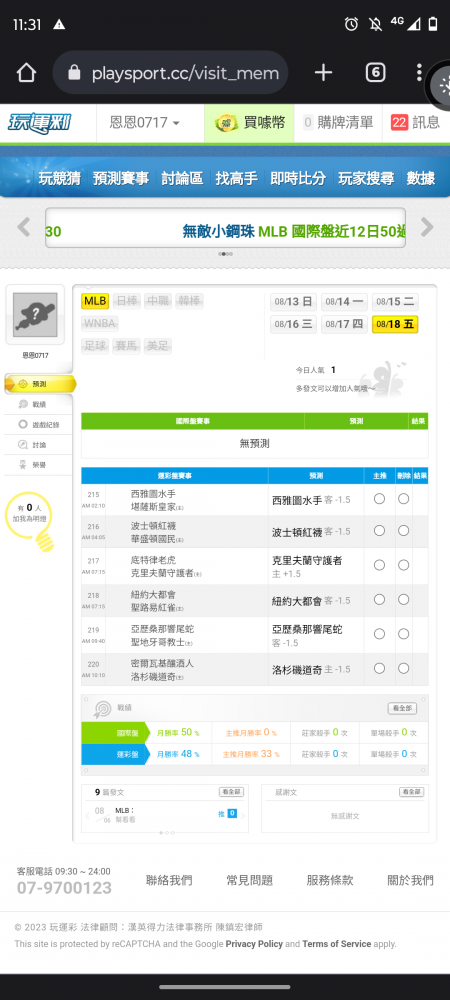Screen dimensions: 450x1000
Task: Open the tab switcher showing 6 tabs
Action: [x=375, y=73]
